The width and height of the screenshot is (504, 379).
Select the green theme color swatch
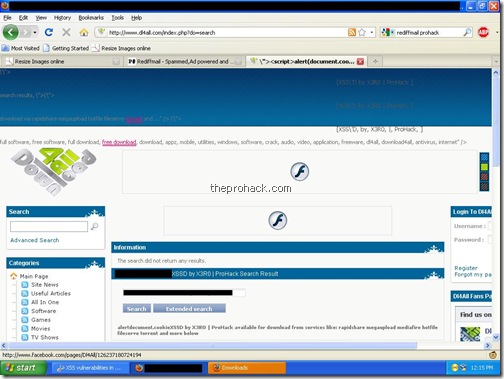[484, 167]
